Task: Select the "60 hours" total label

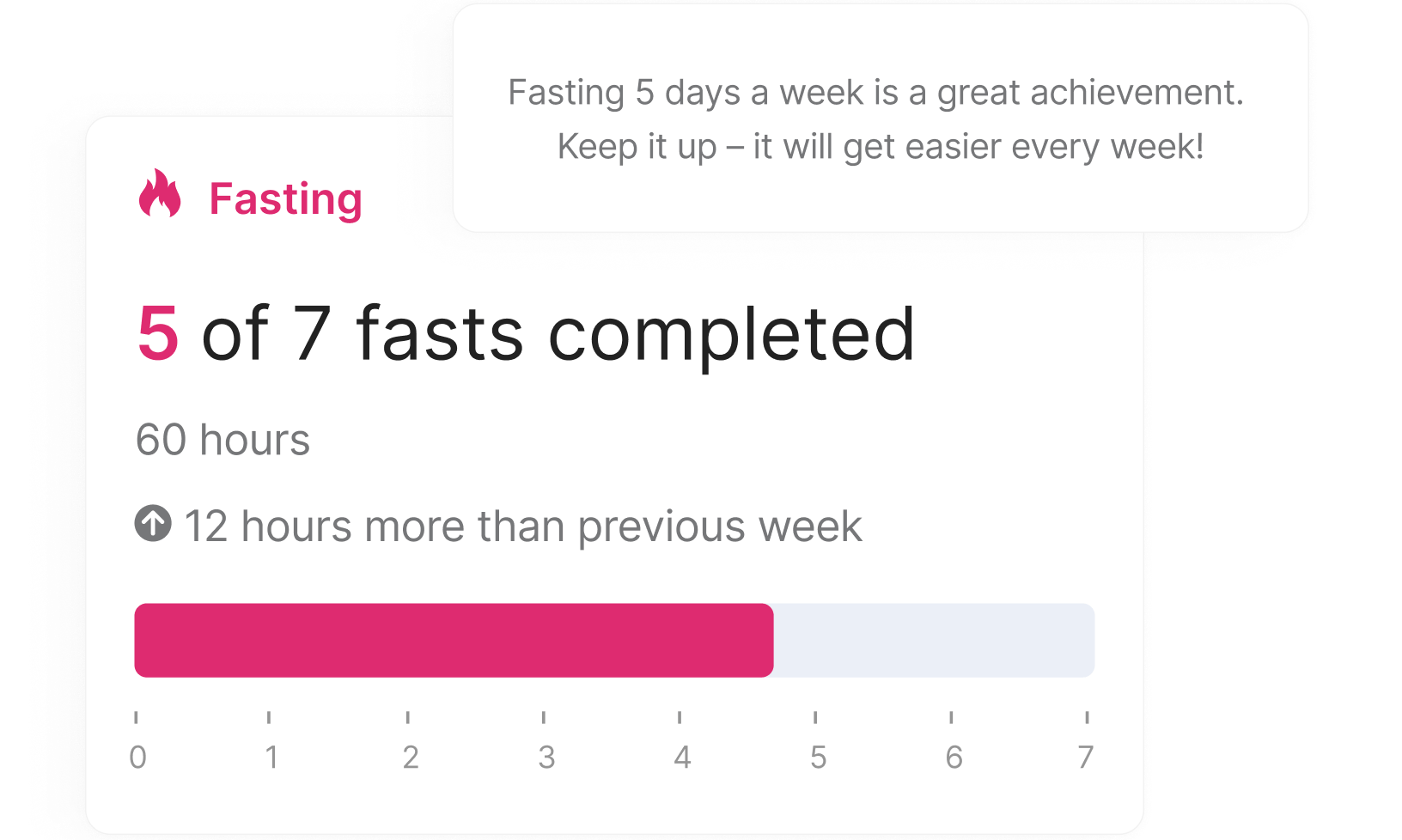Action: (222, 440)
